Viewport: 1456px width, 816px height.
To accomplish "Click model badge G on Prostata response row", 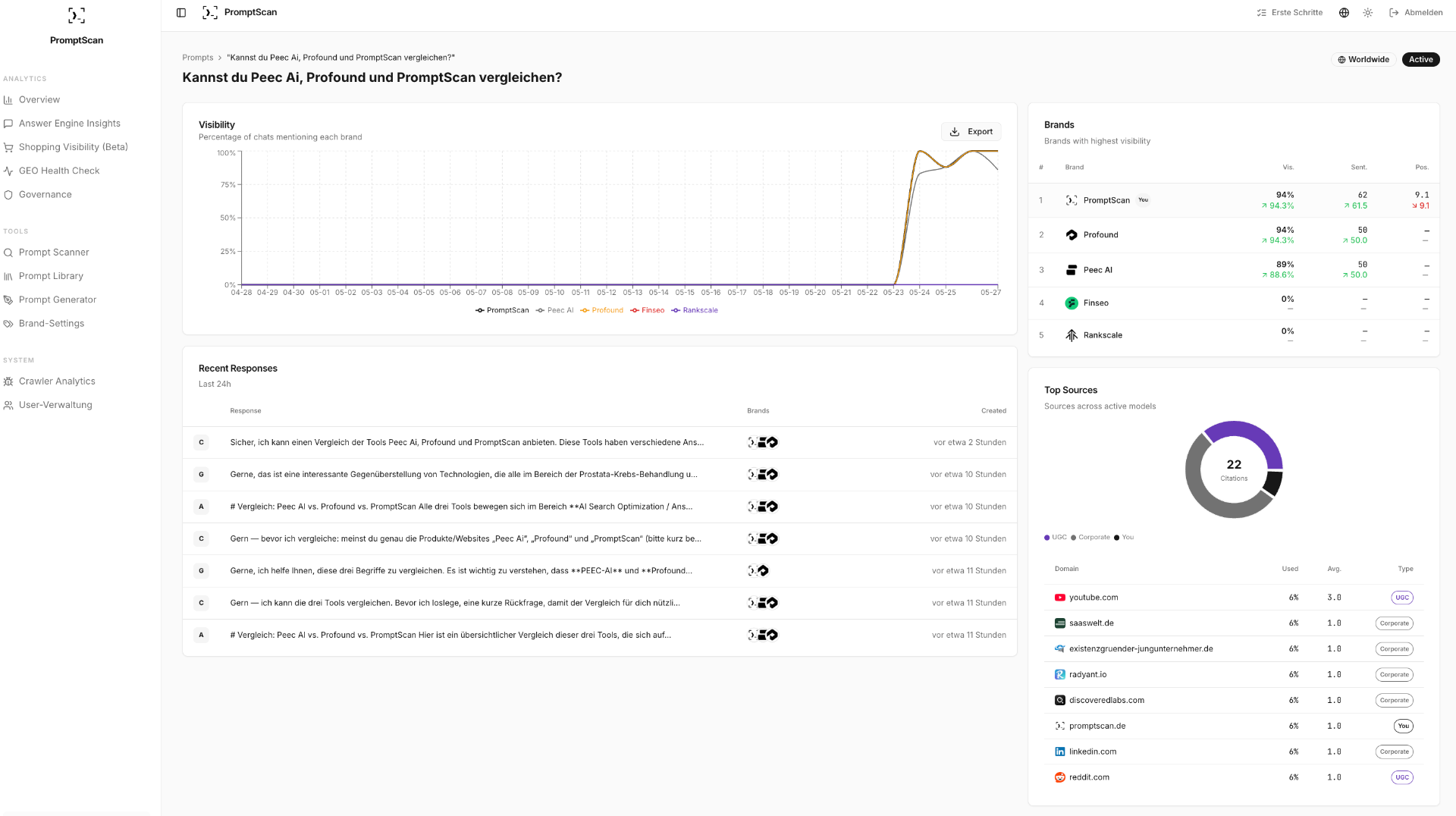I will tap(201, 475).
